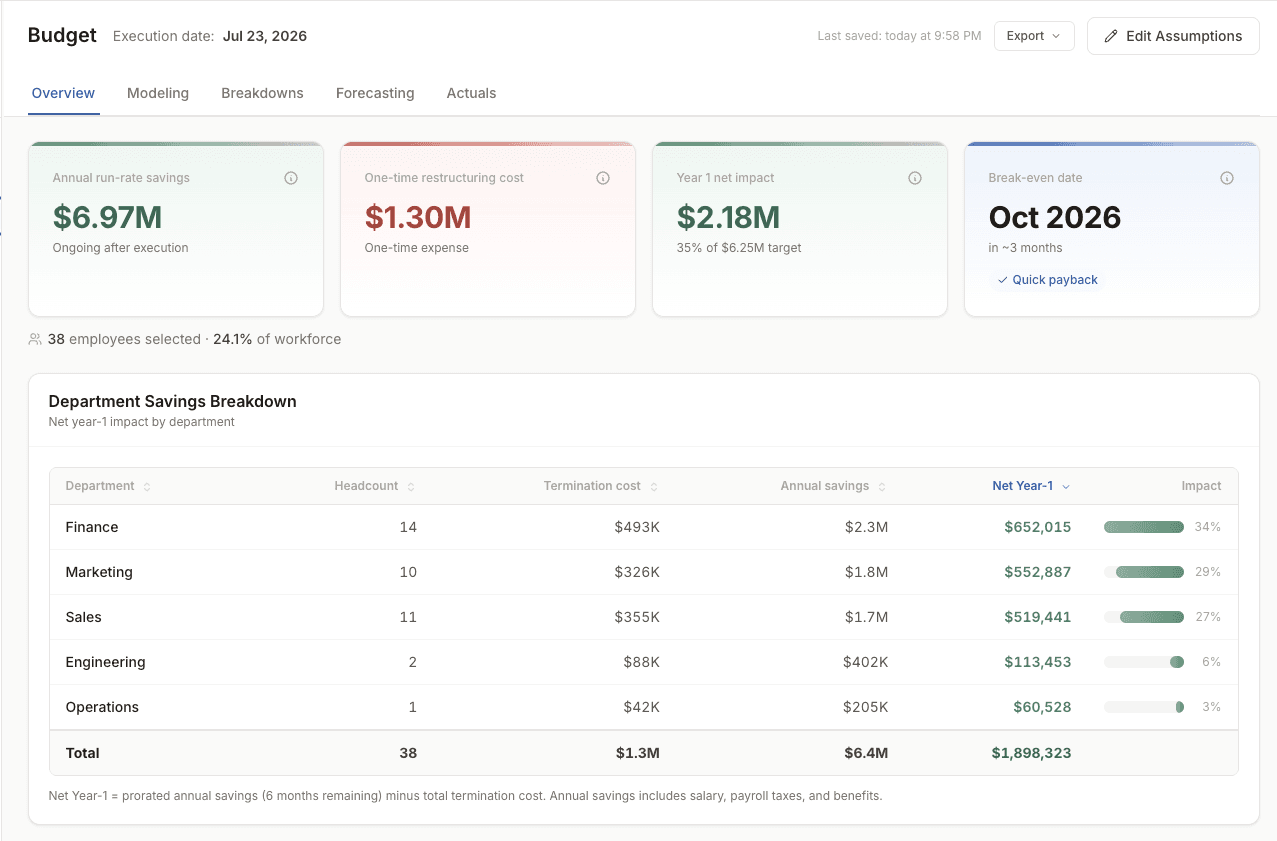Open the Export dropdown
The width and height of the screenshot is (1277, 841).
[x=1034, y=36]
